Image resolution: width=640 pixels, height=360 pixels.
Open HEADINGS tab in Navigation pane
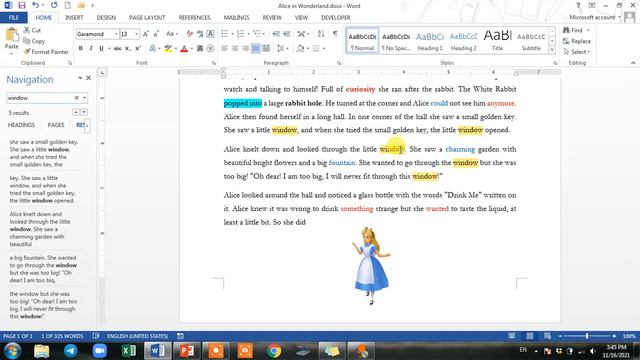(21, 125)
